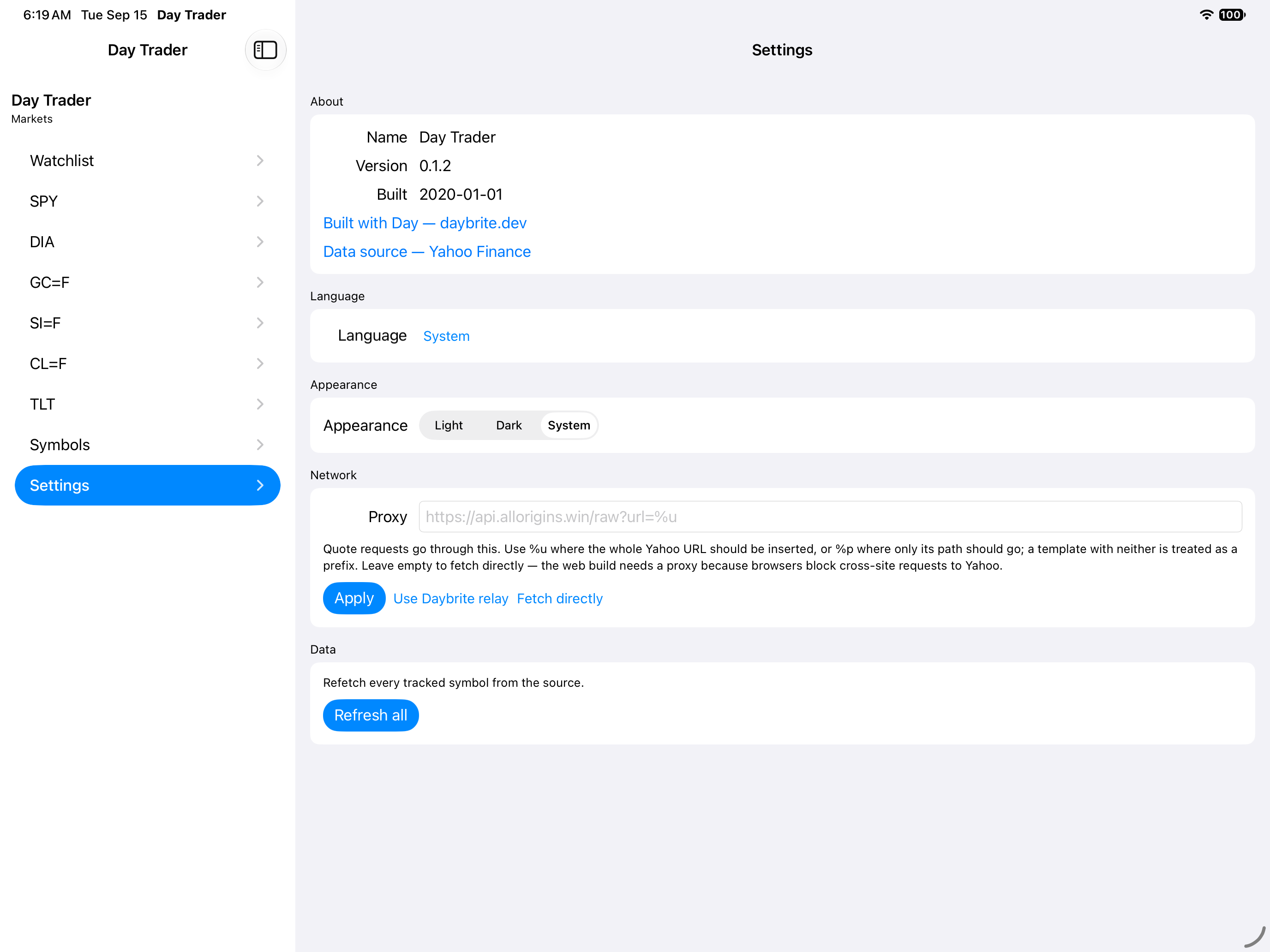
Task: Click the chevron beside GC=F
Action: click(260, 282)
